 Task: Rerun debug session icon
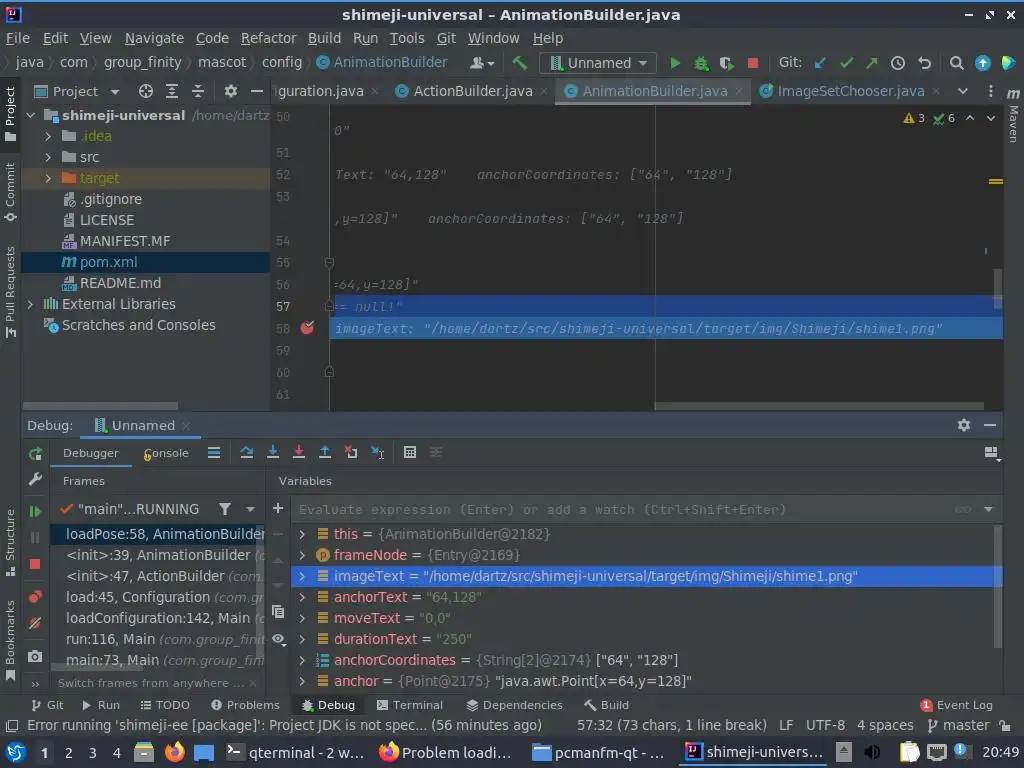[x=35, y=453]
